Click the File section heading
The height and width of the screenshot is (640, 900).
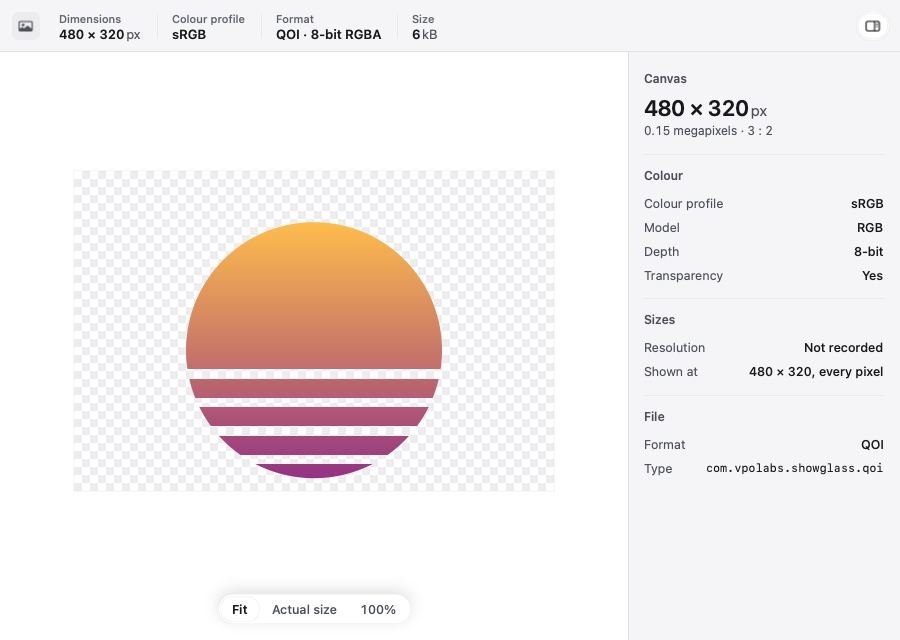point(654,417)
